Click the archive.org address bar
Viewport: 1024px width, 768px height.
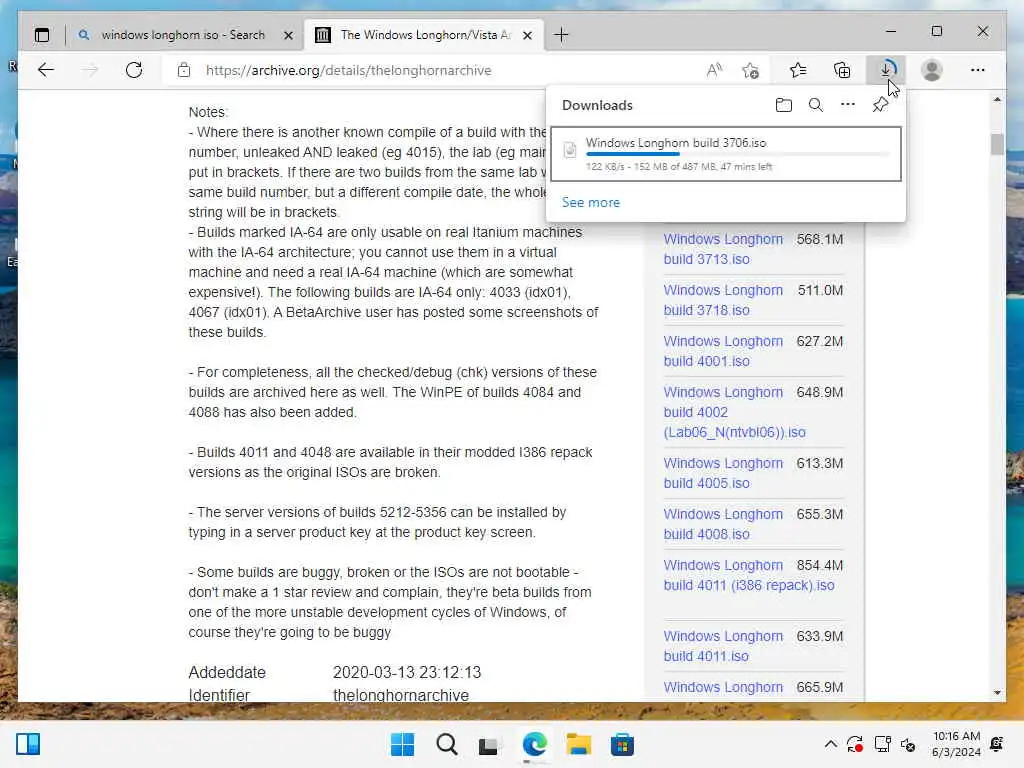tap(348, 71)
